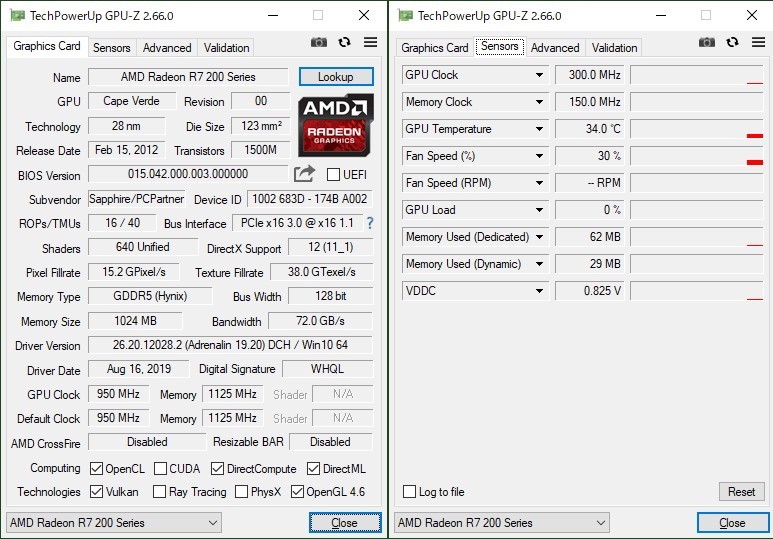Click the VDDC 0.825 V value

pos(590,291)
